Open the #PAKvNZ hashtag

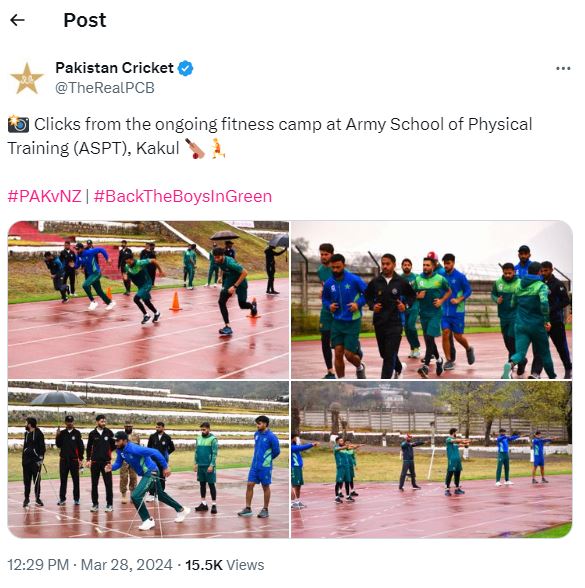click(x=45, y=196)
